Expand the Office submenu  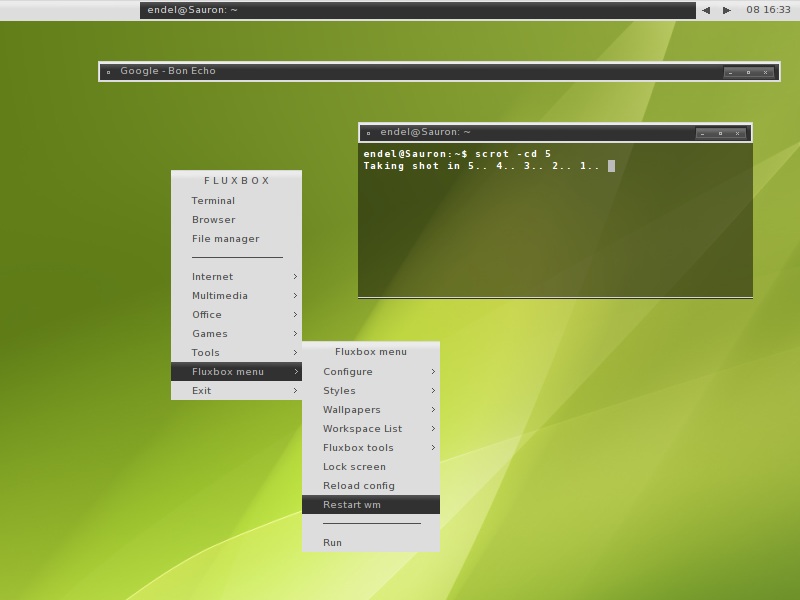pyautogui.click(x=236, y=314)
